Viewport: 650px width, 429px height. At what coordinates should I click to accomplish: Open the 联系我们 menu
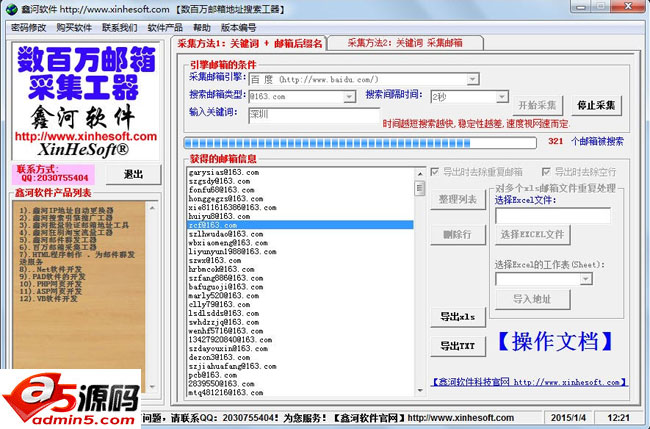[119, 28]
